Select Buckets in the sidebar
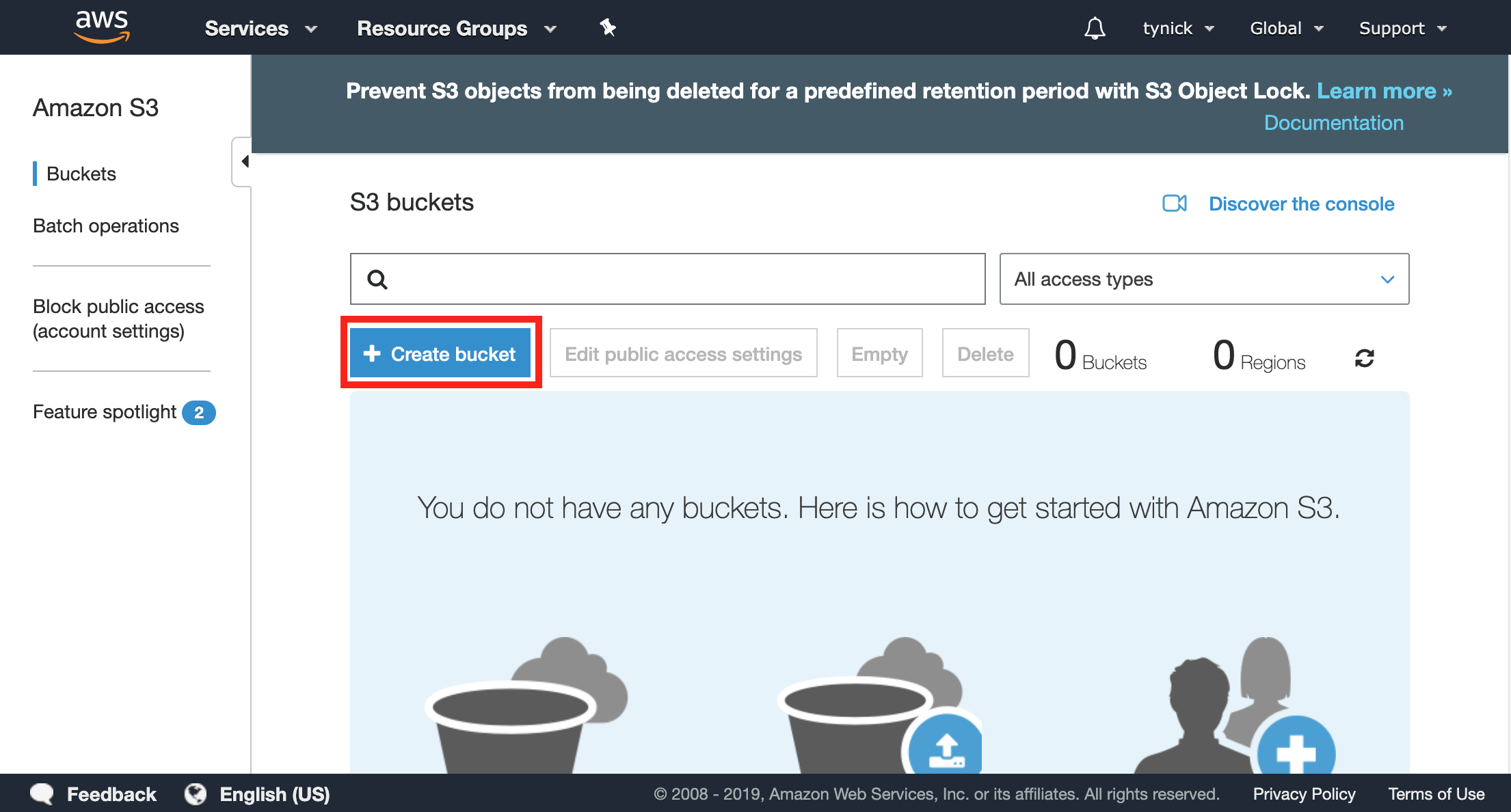The image size is (1511, 812). (x=81, y=174)
